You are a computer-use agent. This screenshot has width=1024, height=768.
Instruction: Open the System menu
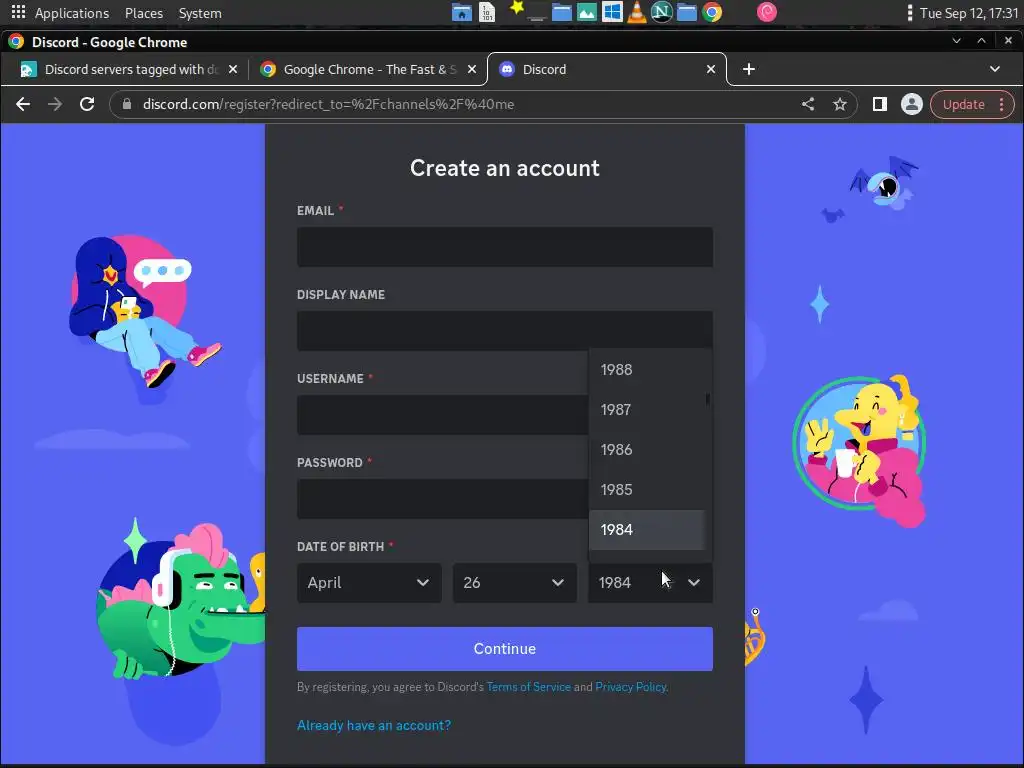click(200, 13)
